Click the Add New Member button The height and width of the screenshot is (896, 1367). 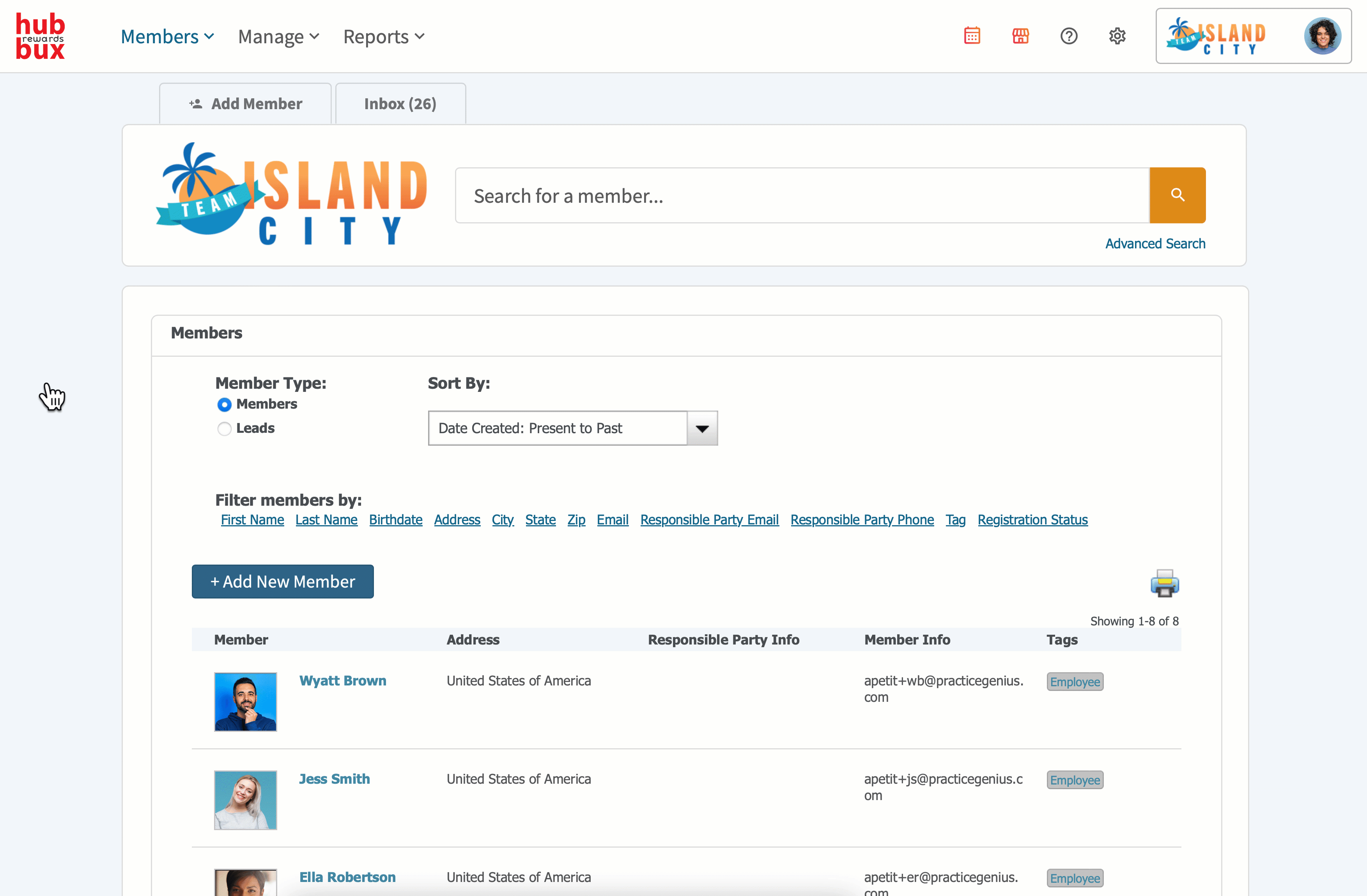[x=283, y=582]
